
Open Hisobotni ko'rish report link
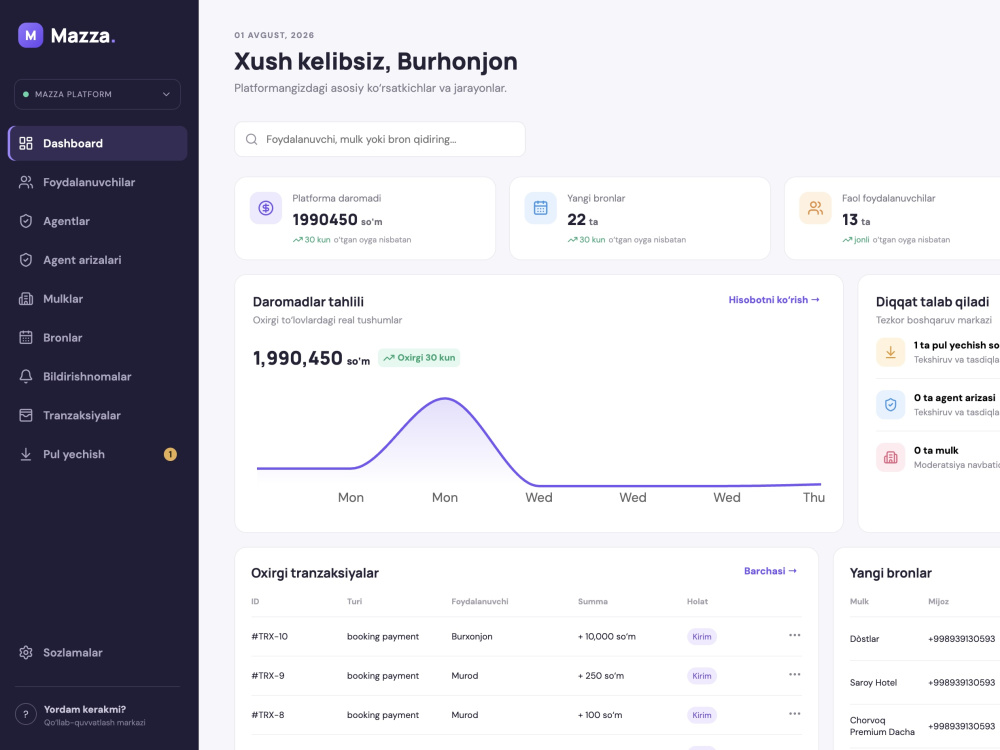(774, 300)
